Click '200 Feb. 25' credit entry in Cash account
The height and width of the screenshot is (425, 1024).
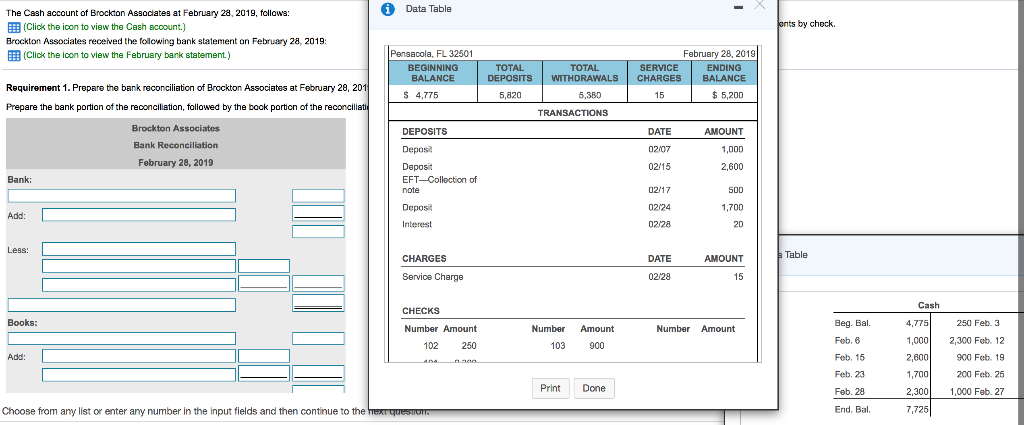click(x=980, y=375)
